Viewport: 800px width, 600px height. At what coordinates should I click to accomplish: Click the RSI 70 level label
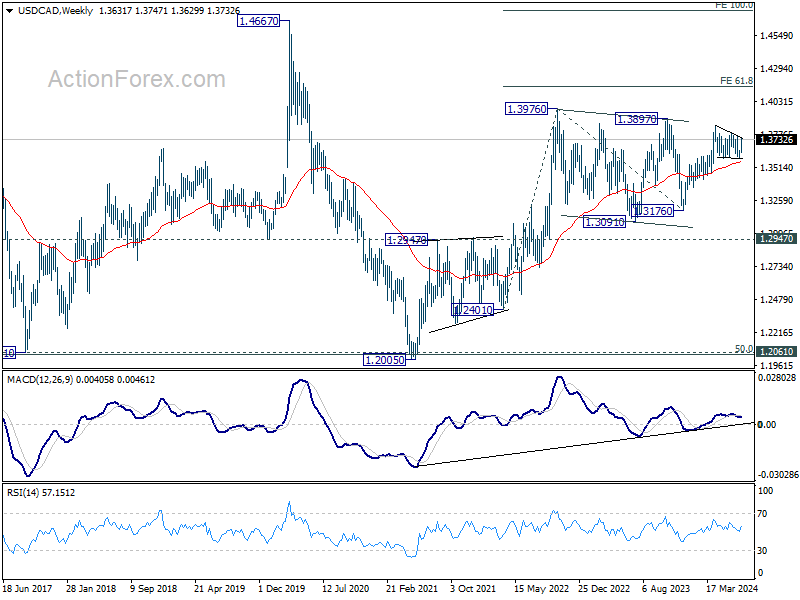pyautogui.click(x=762, y=514)
